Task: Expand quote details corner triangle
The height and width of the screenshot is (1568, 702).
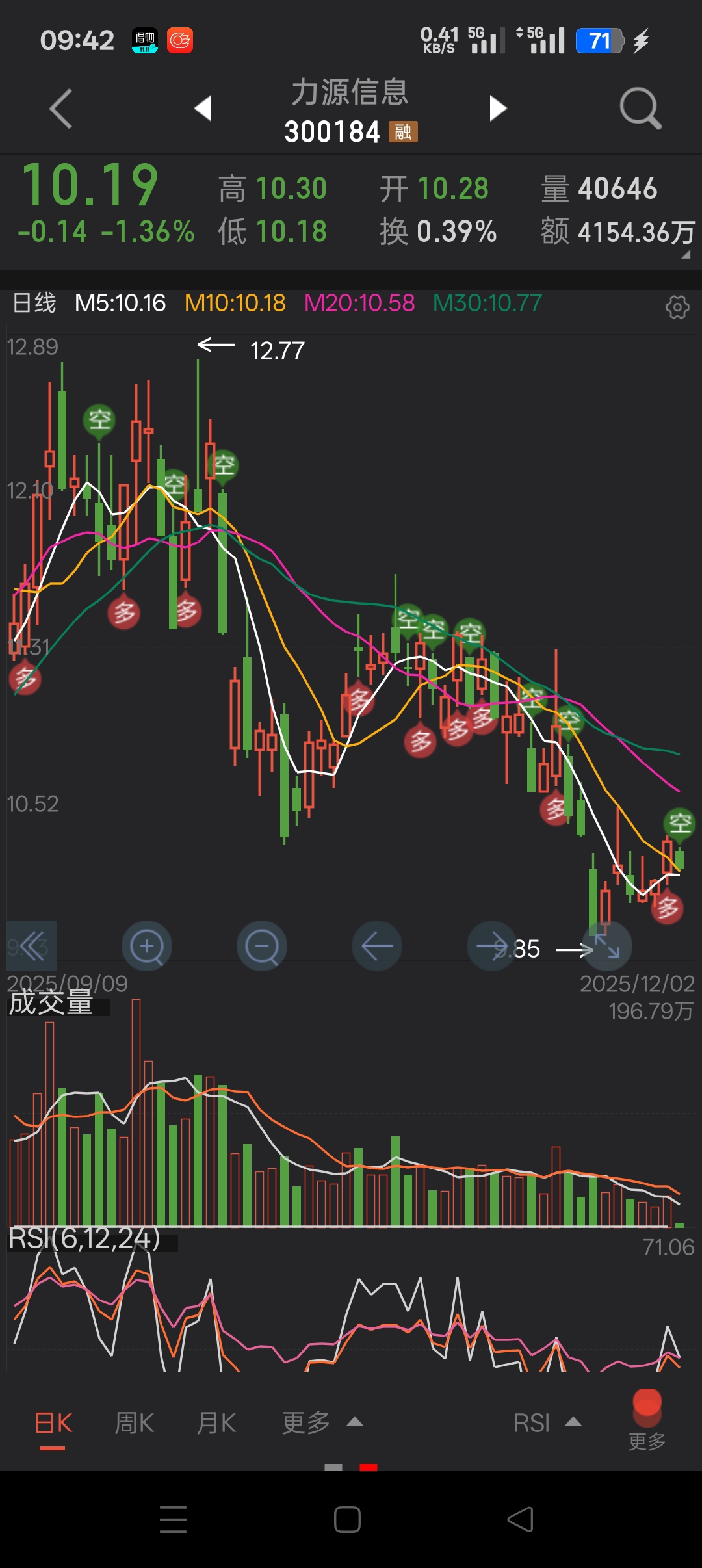Action: coord(686,255)
